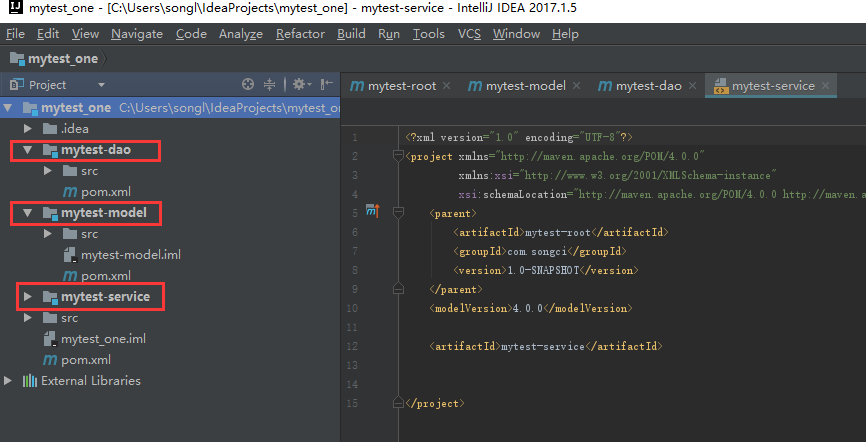Click the mytest-model.iml file icon
The height and width of the screenshot is (442, 866).
70,255
